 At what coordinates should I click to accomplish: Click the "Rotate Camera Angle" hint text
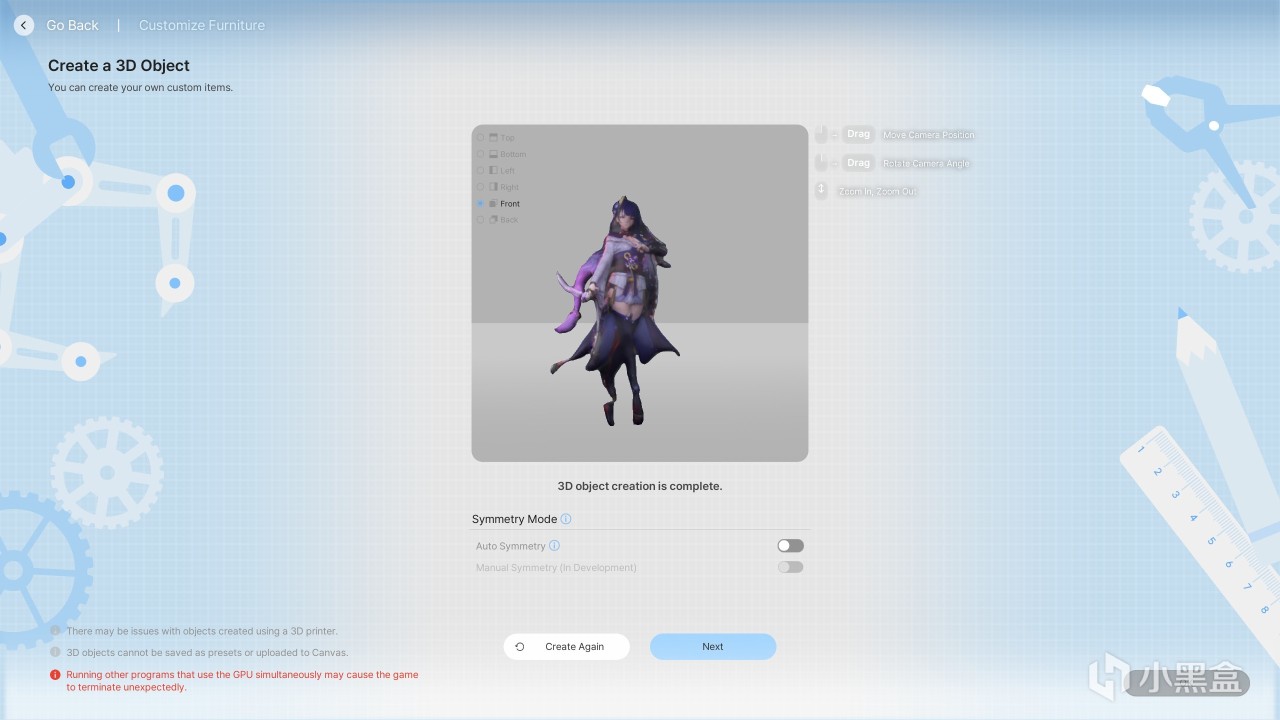pyautogui.click(x=926, y=163)
